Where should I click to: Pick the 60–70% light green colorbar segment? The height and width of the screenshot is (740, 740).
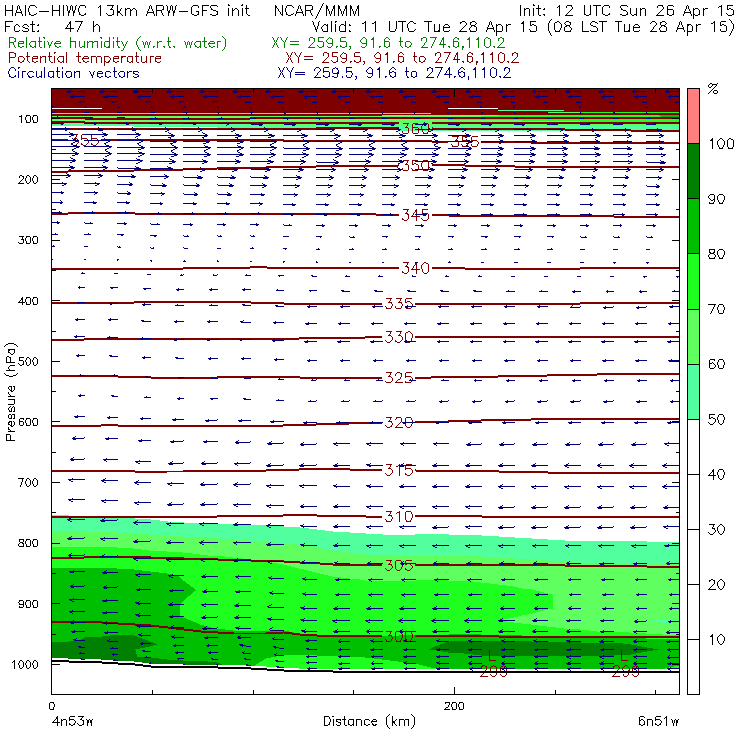point(693,336)
